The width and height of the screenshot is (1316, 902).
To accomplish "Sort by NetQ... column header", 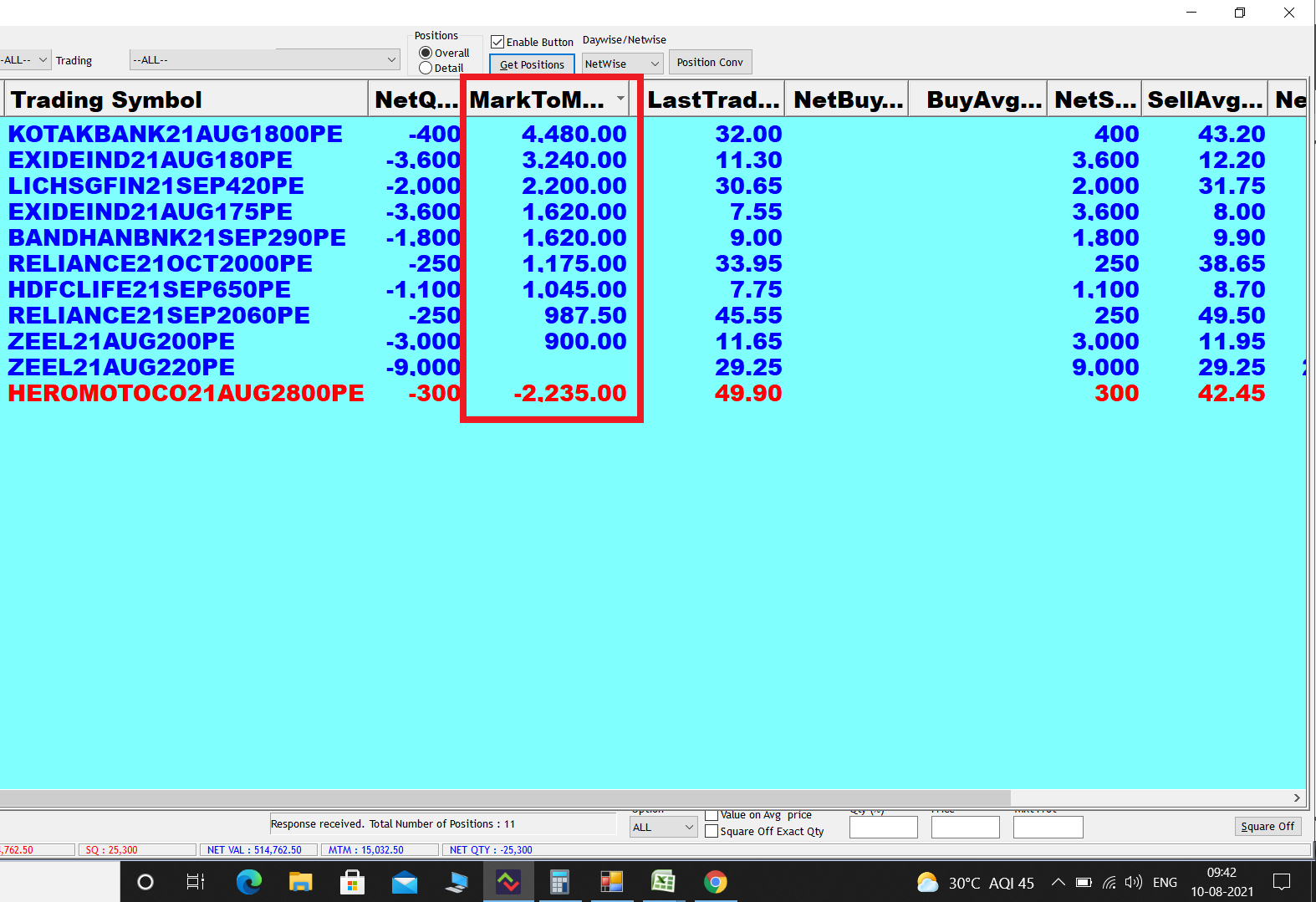I will coord(416,99).
